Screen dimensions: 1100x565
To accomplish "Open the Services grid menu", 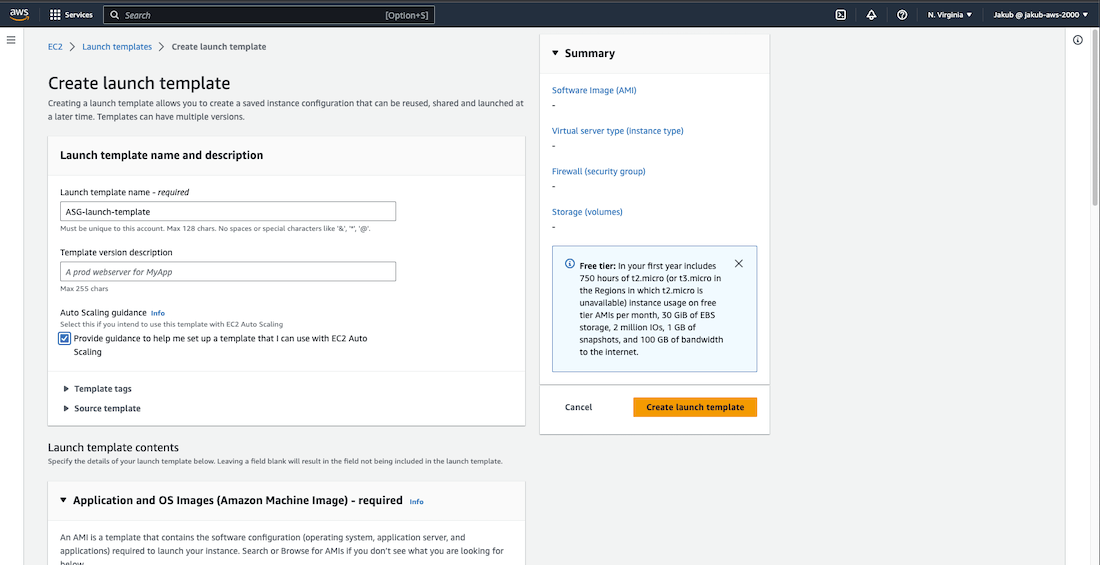I will click(x=70, y=15).
